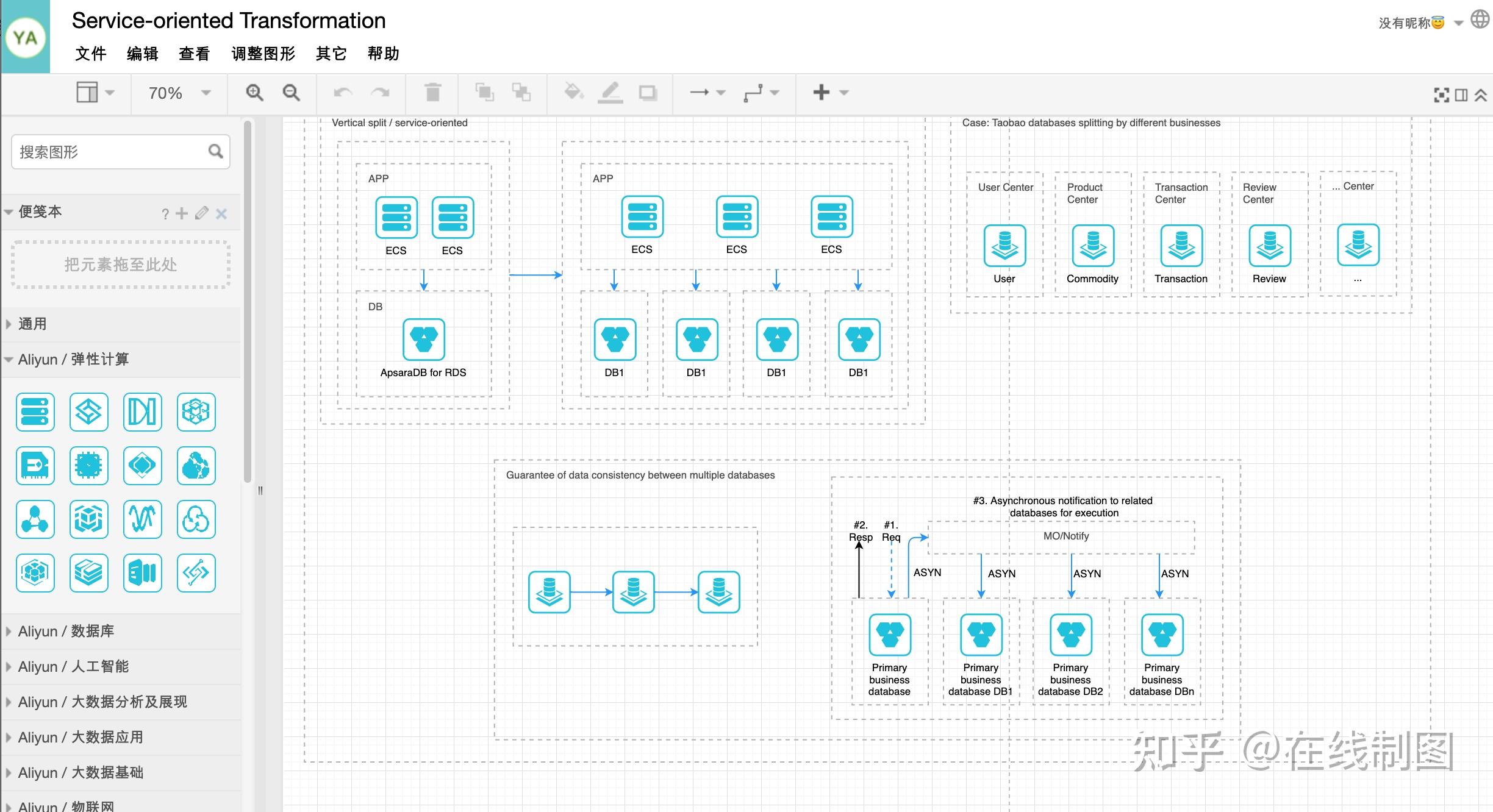The height and width of the screenshot is (812, 1493).
Task: Click the line color pencil icon
Action: pyautogui.click(x=610, y=93)
